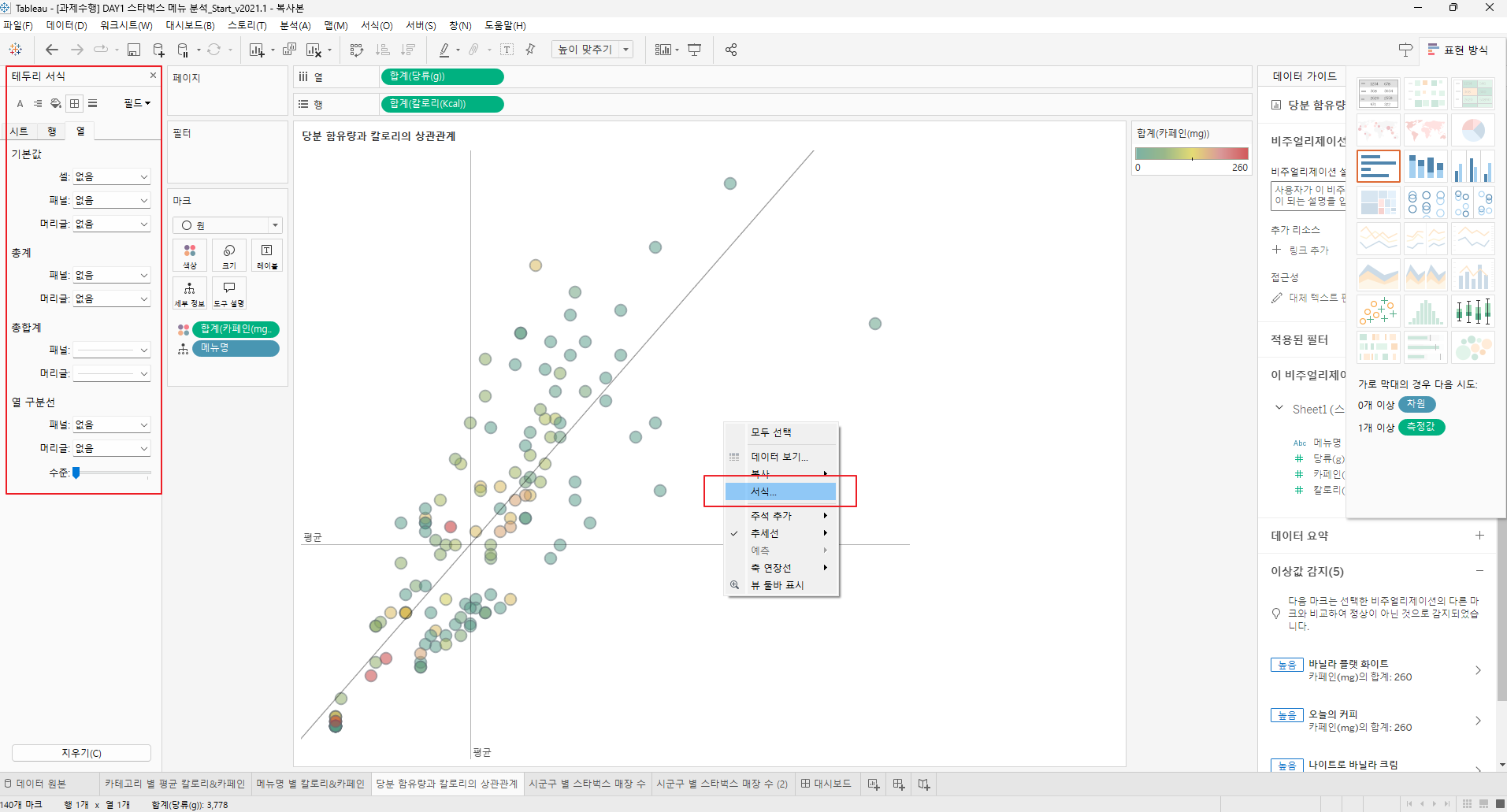Click the clear sheet icon

point(314,50)
